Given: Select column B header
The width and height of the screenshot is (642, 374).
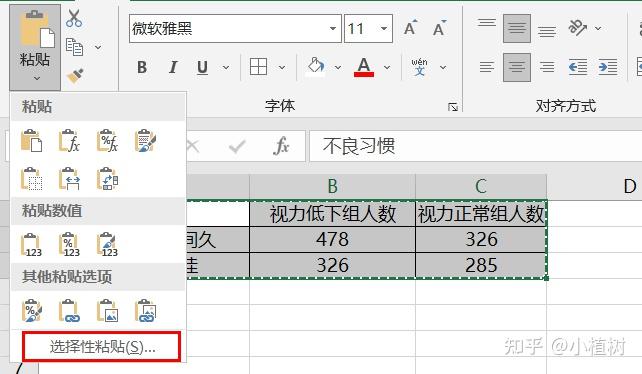Looking at the screenshot, I should point(332,186).
